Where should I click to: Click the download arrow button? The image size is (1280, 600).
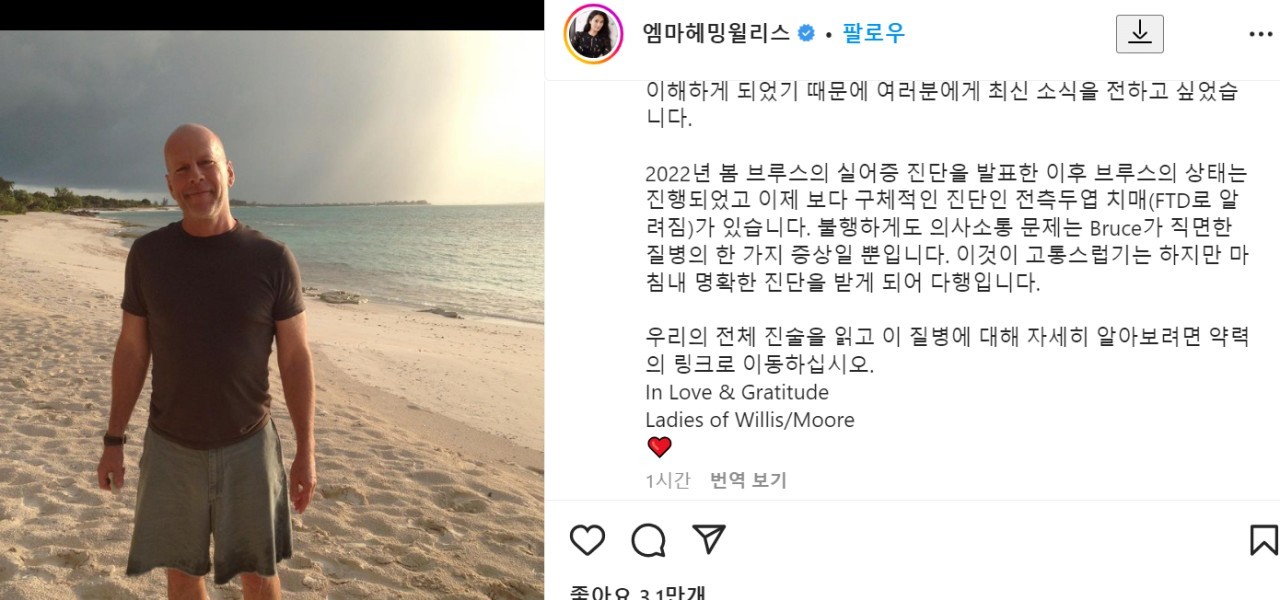[1140, 33]
